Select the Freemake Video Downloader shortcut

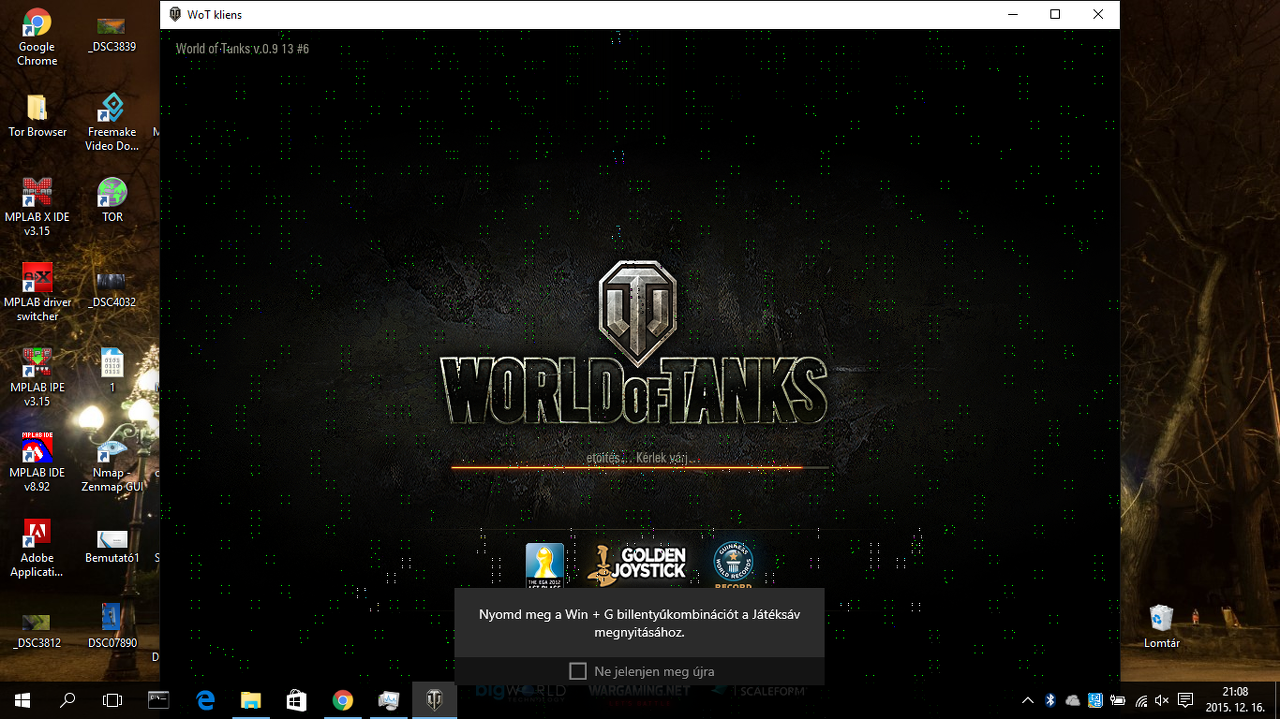coord(112,123)
